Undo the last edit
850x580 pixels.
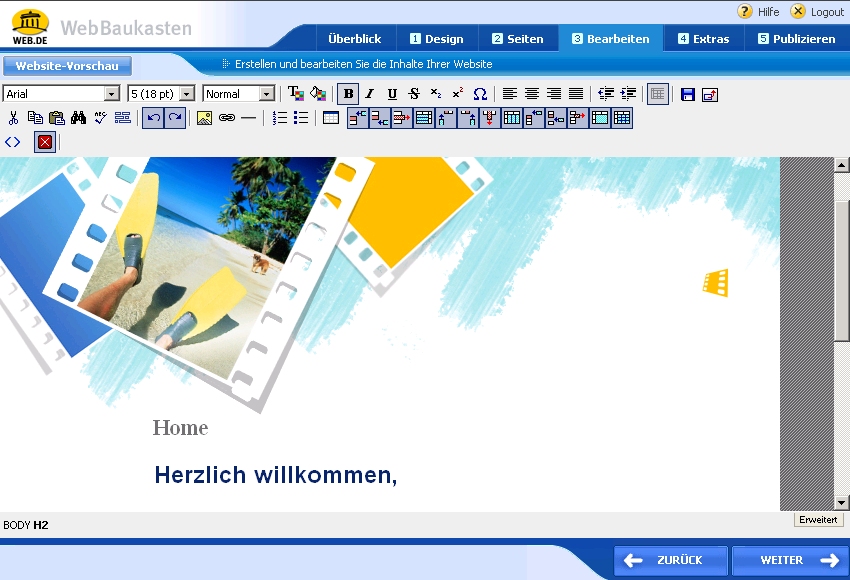click(x=153, y=118)
